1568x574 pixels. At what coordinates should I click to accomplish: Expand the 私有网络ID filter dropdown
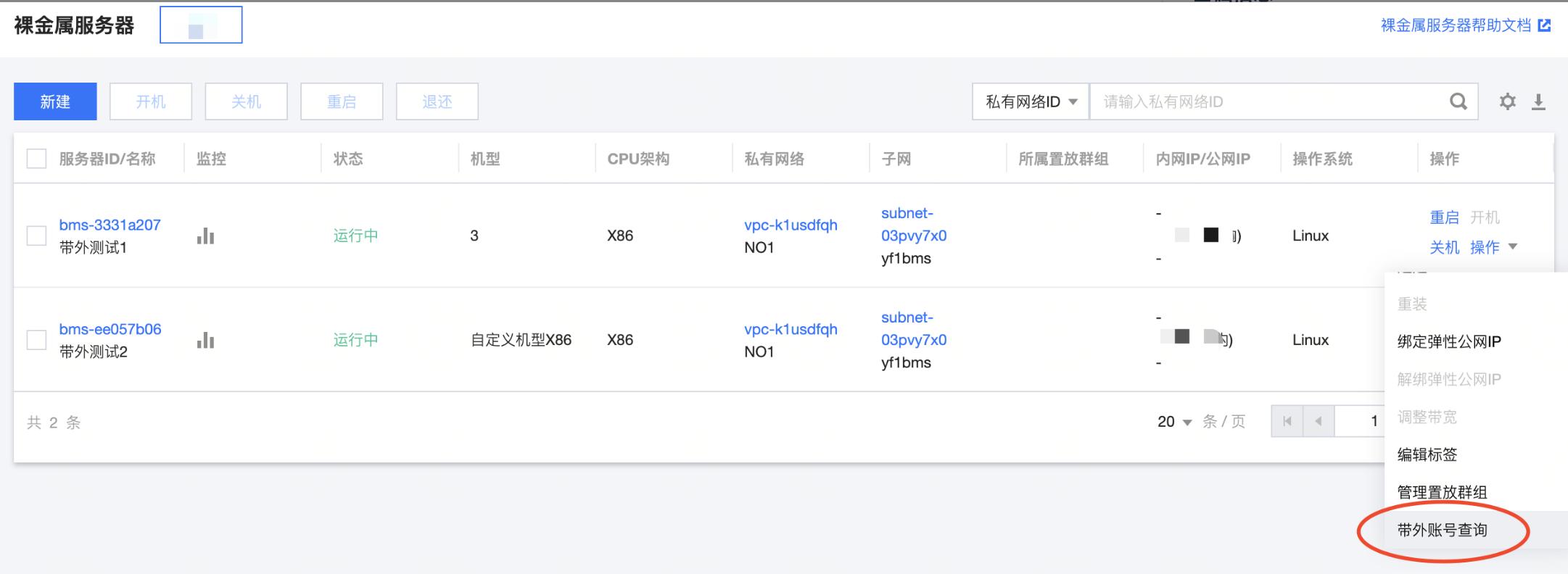tap(1031, 101)
